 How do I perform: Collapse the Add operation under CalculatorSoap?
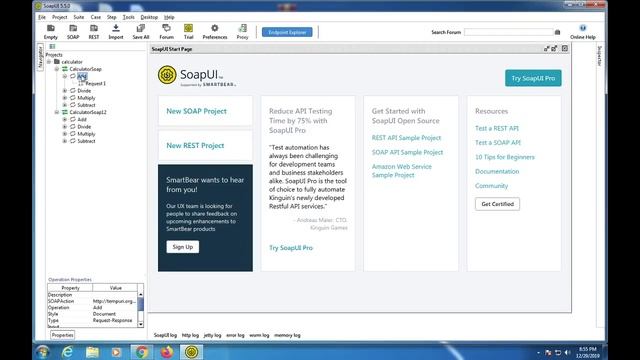tap(64, 76)
